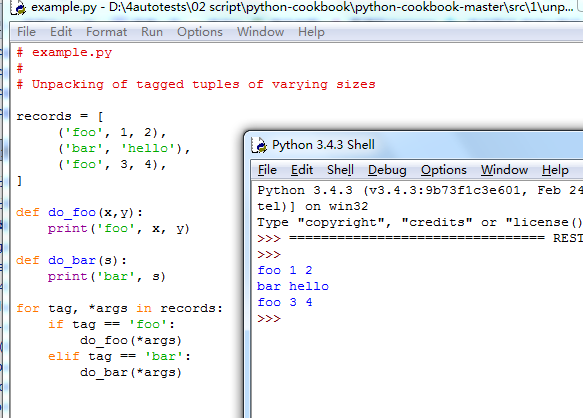Image resolution: width=583 pixels, height=418 pixels.
Task: Click the ('bar', 'hello') tuple line
Action: click(124, 149)
